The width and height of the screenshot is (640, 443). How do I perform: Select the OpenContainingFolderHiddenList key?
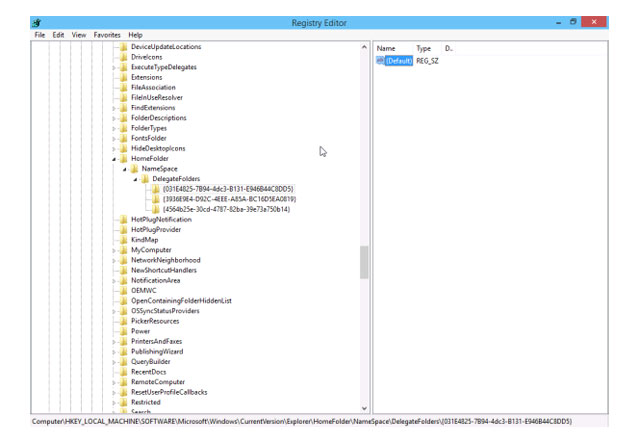click(x=181, y=301)
